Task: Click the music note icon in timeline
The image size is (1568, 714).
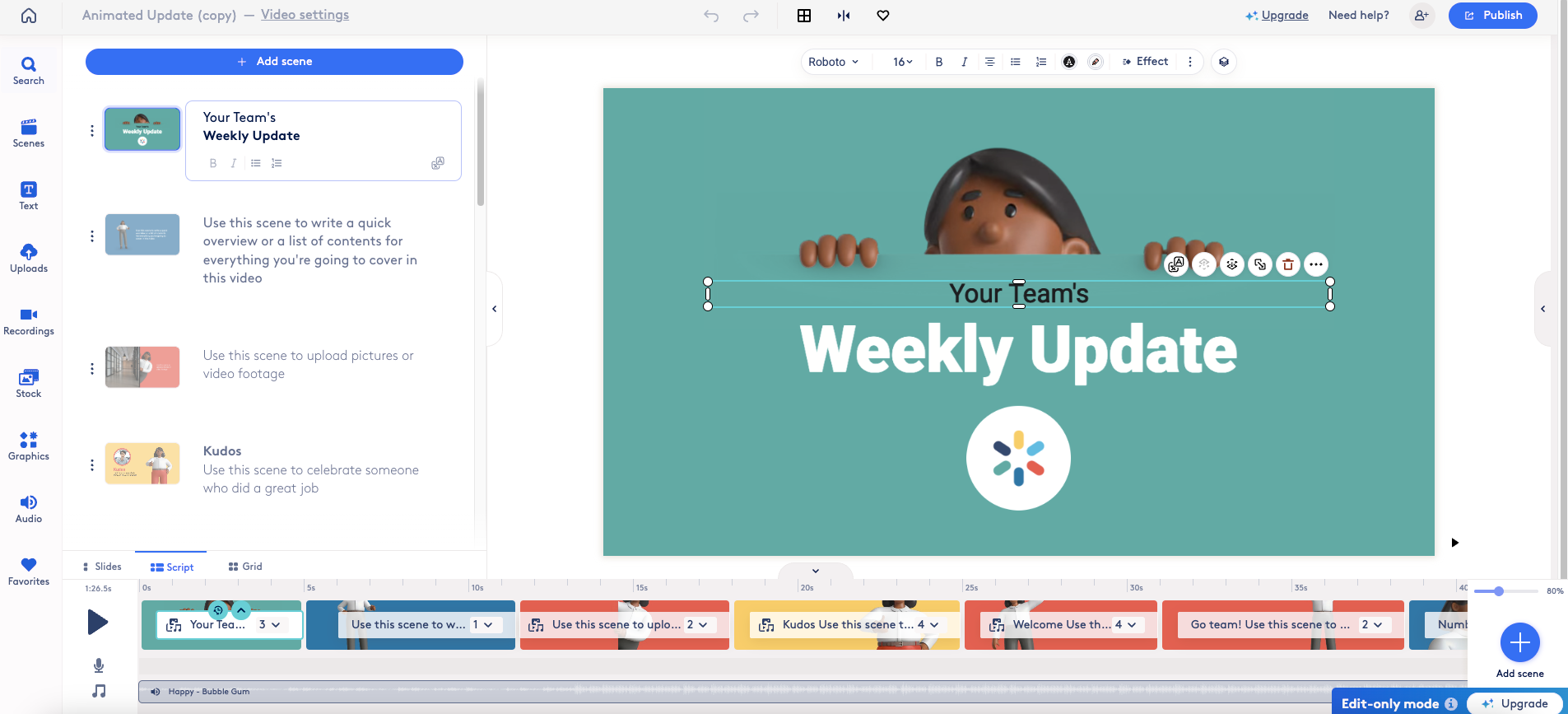Action: pyautogui.click(x=99, y=691)
